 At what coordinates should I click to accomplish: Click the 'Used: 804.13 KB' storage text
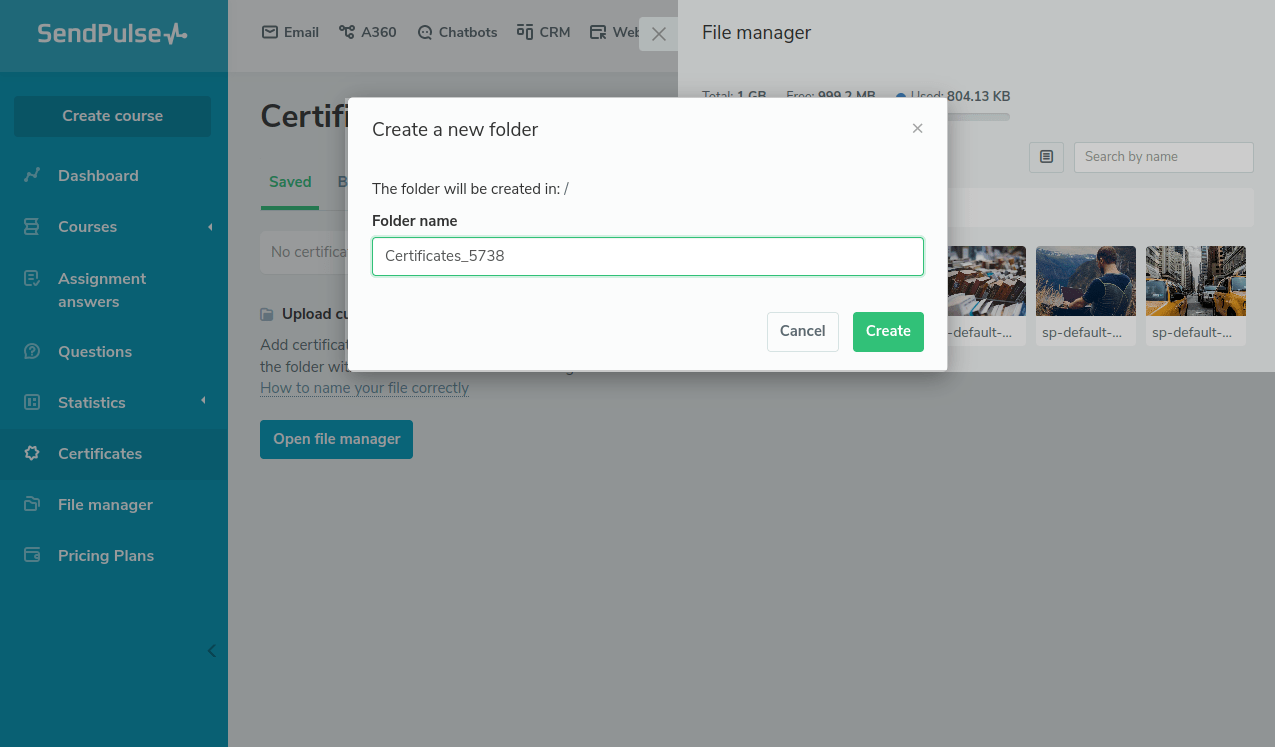(960, 97)
